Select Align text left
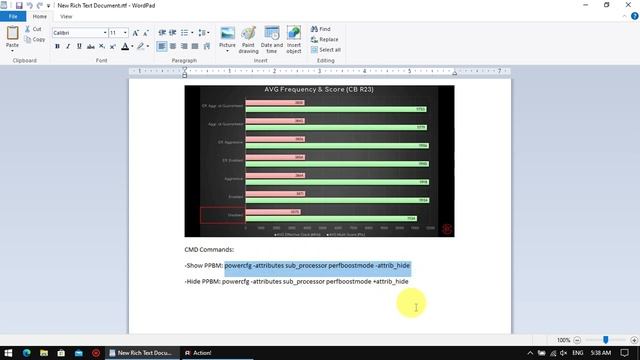The image size is (640, 360). 162,46
